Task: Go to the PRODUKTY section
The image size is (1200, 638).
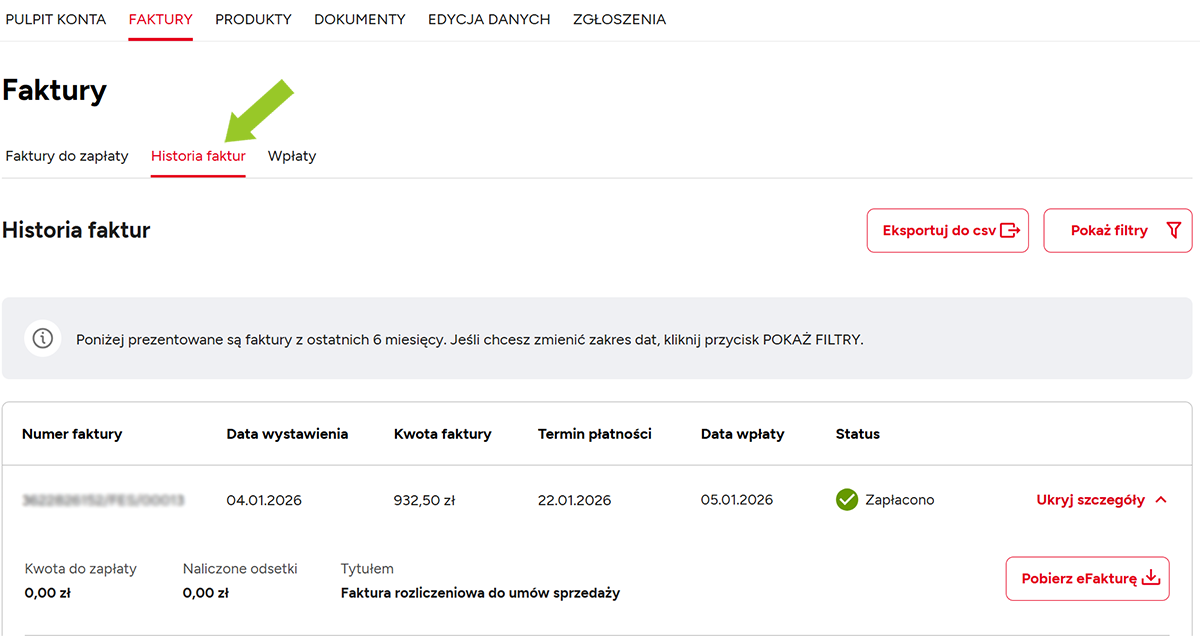Action: click(253, 19)
